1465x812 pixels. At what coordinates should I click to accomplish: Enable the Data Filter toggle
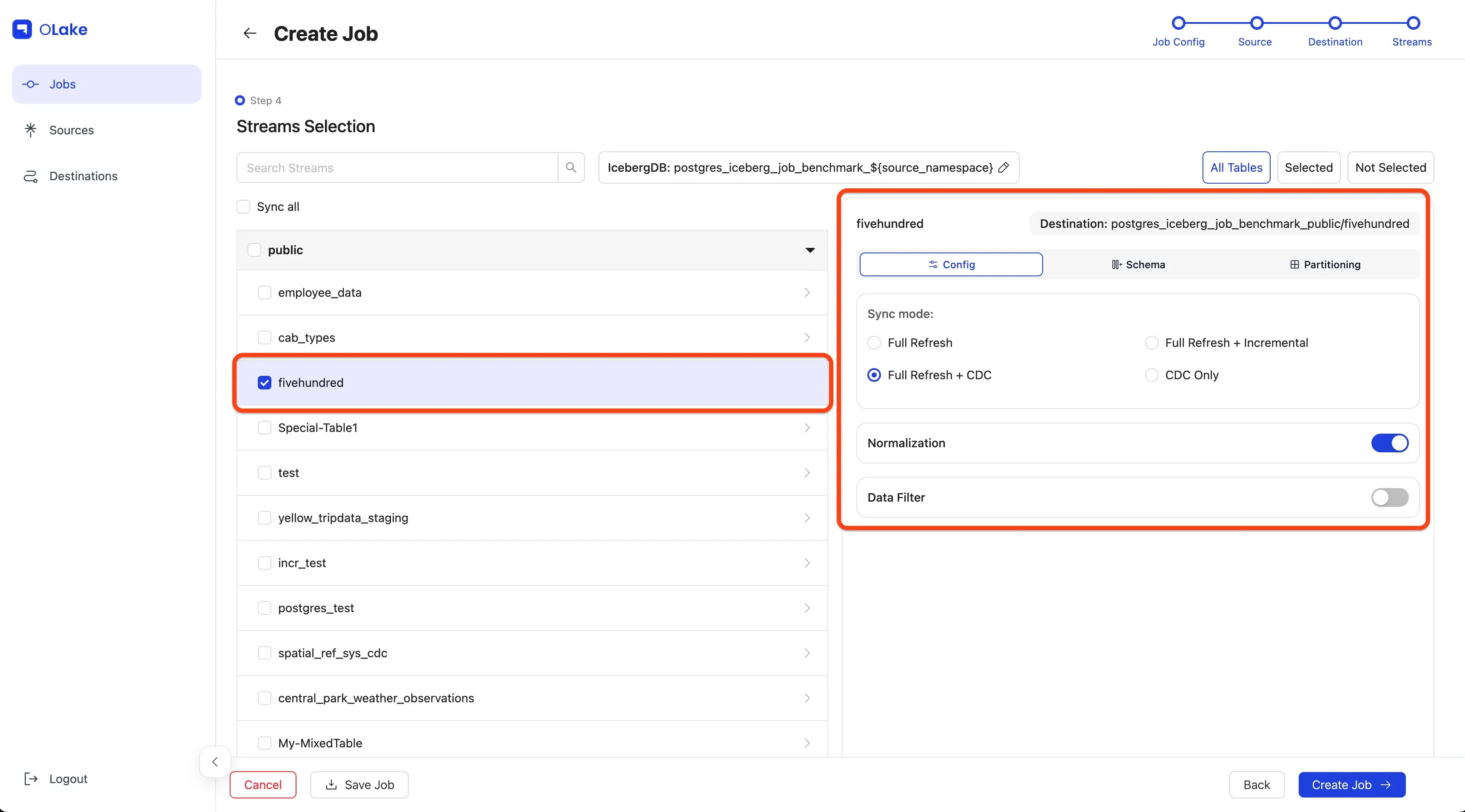[x=1389, y=498]
